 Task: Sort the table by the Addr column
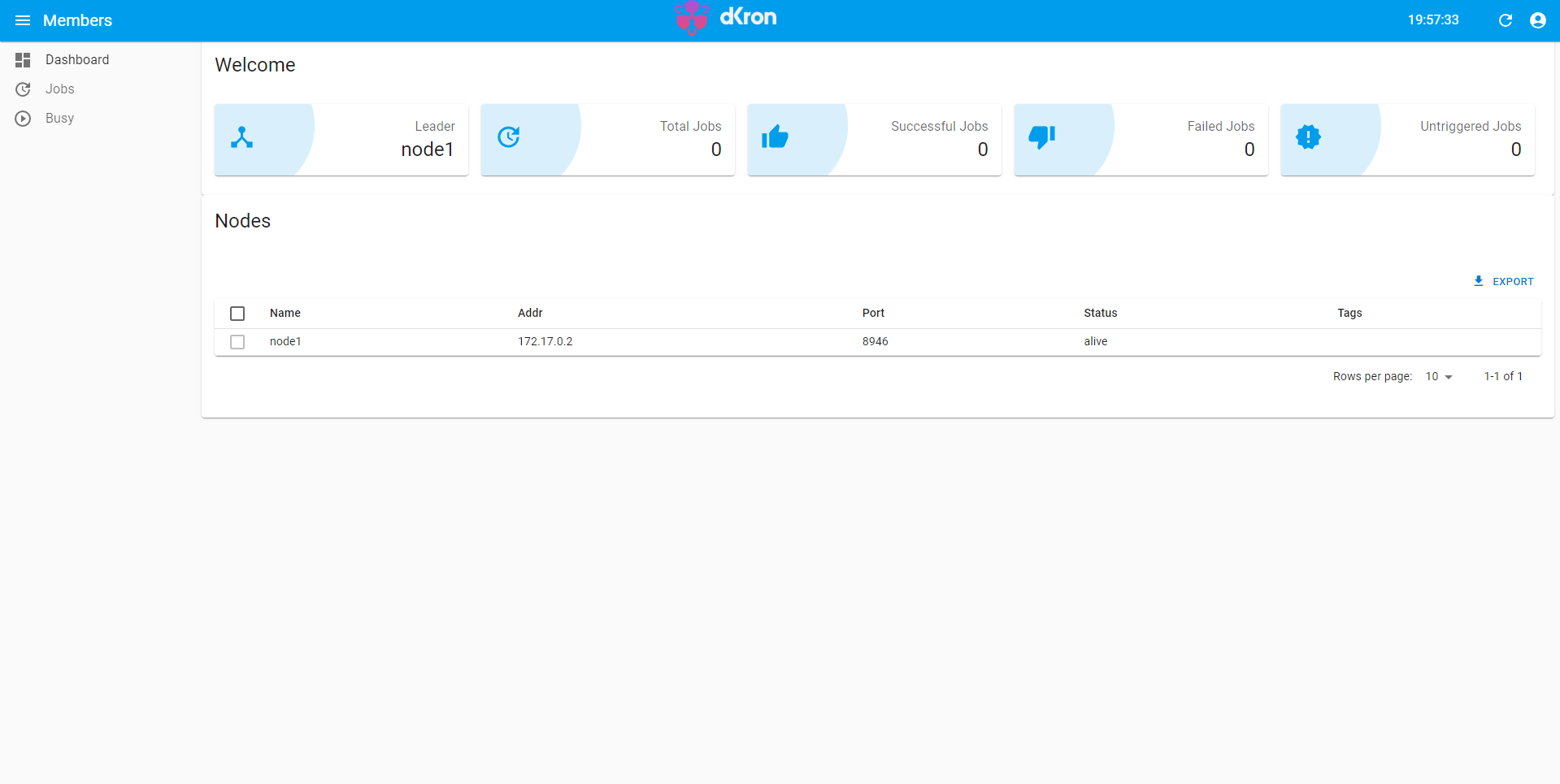tap(530, 313)
